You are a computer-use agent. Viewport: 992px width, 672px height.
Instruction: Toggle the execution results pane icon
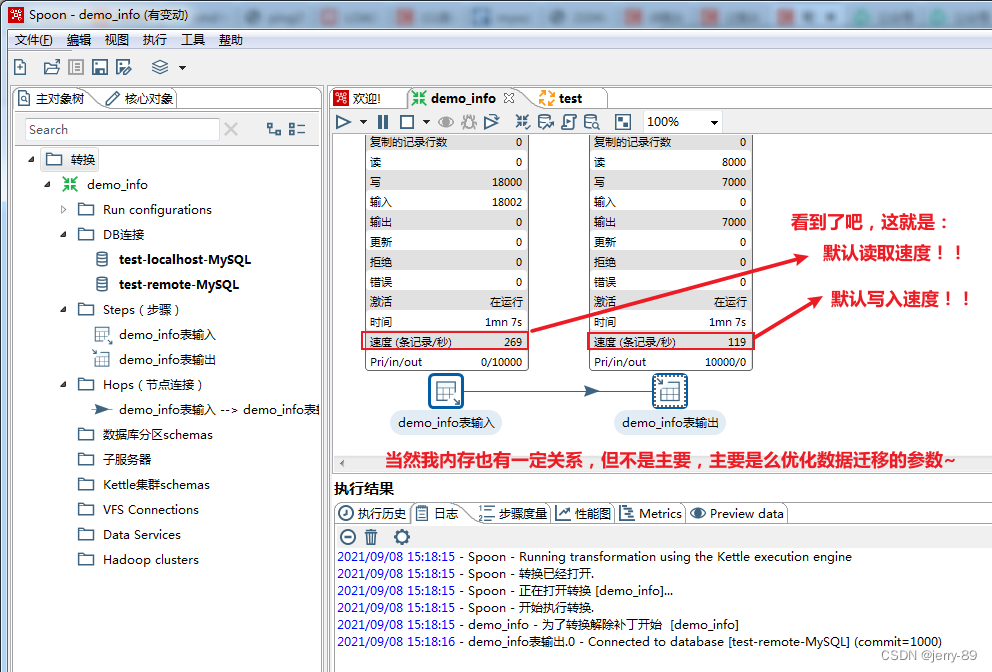623,121
